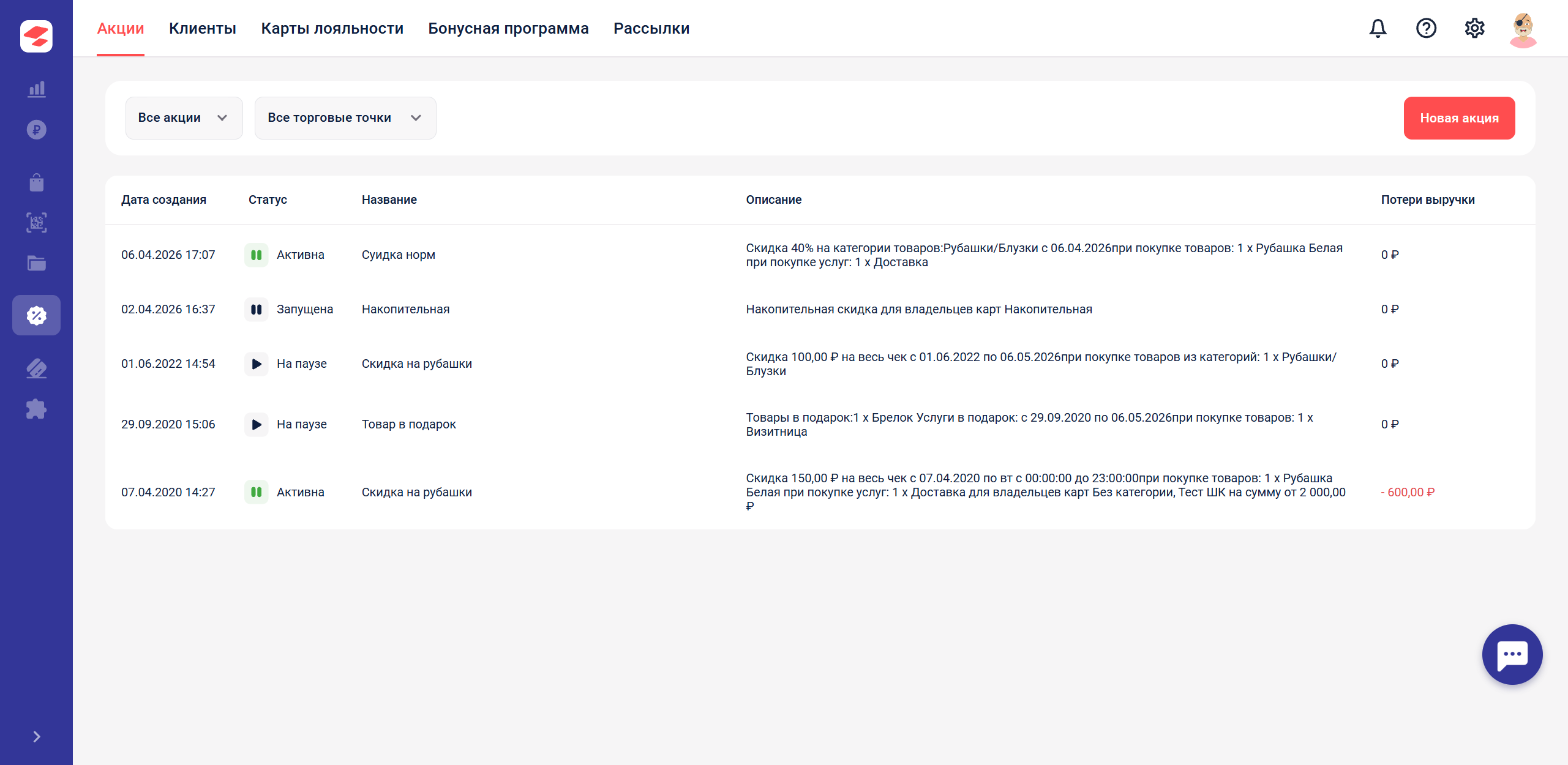Open the user avatar profile
Viewport: 1568px width, 765px height.
pyautogui.click(x=1523, y=29)
